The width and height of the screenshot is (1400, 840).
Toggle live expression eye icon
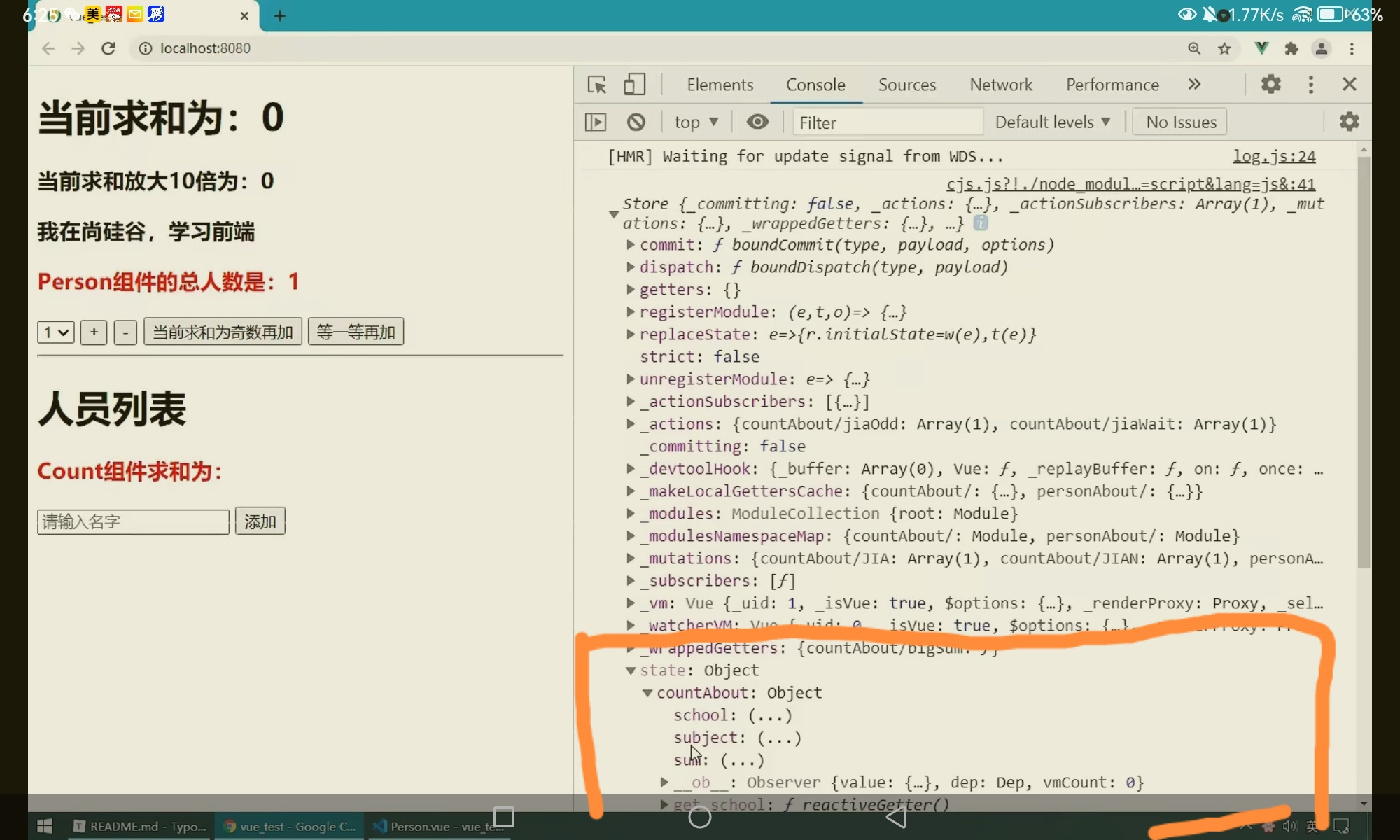757,122
